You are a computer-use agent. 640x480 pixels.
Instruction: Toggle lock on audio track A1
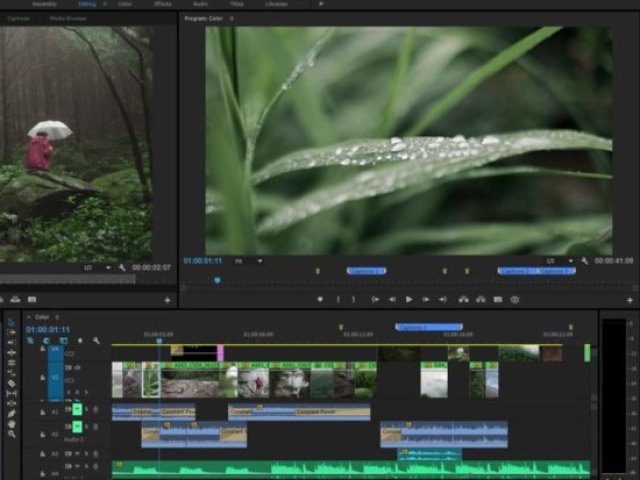[42, 412]
